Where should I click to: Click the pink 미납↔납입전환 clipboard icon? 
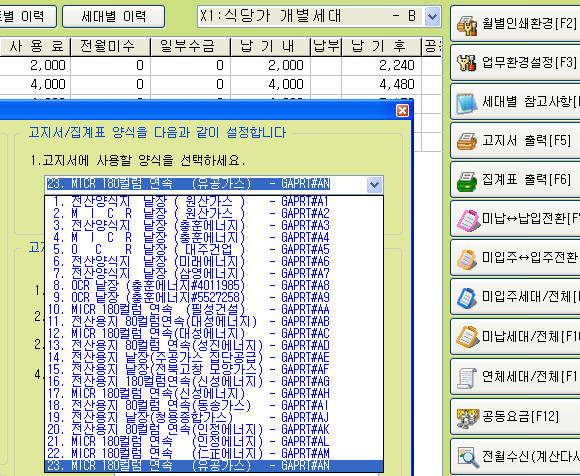coord(468,220)
